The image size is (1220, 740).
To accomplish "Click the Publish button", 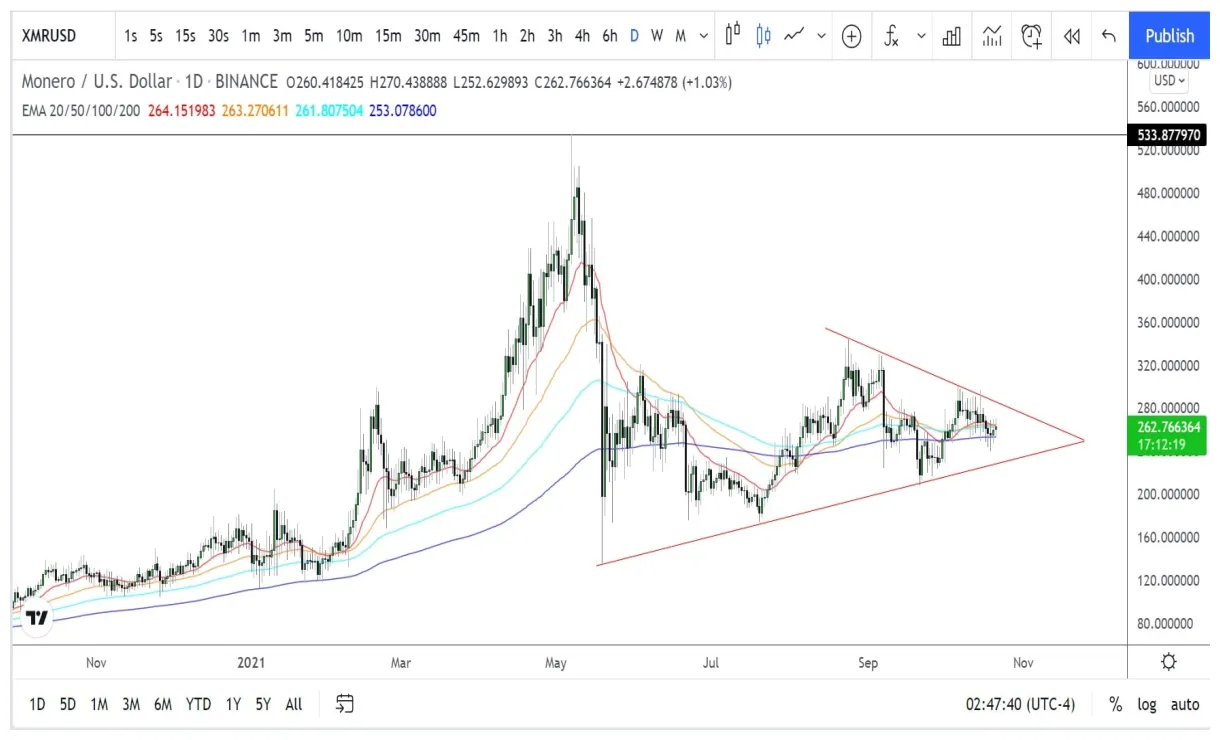I will (1168, 35).
